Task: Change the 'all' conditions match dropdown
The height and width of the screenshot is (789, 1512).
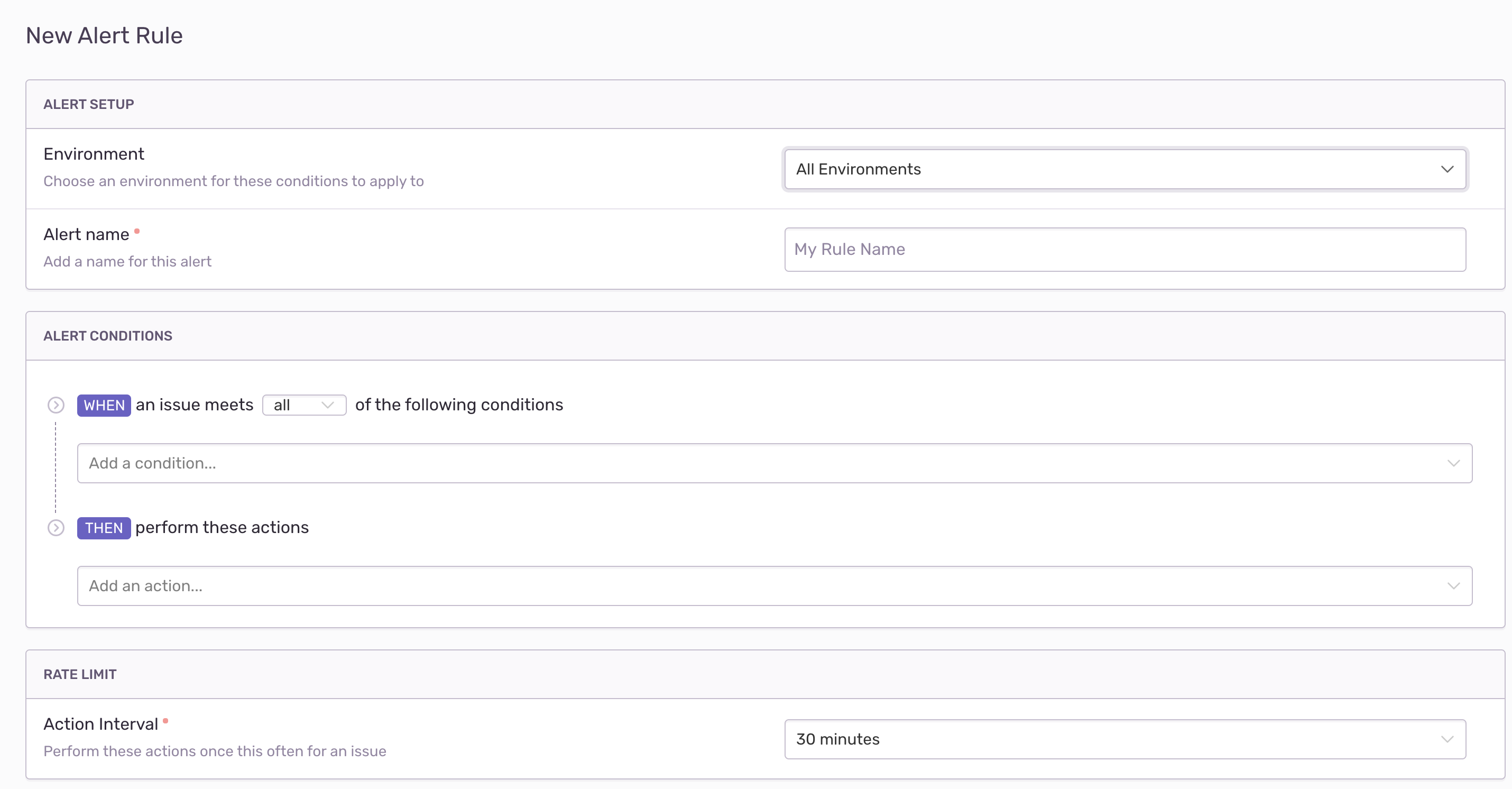Action: pos(304,405)
